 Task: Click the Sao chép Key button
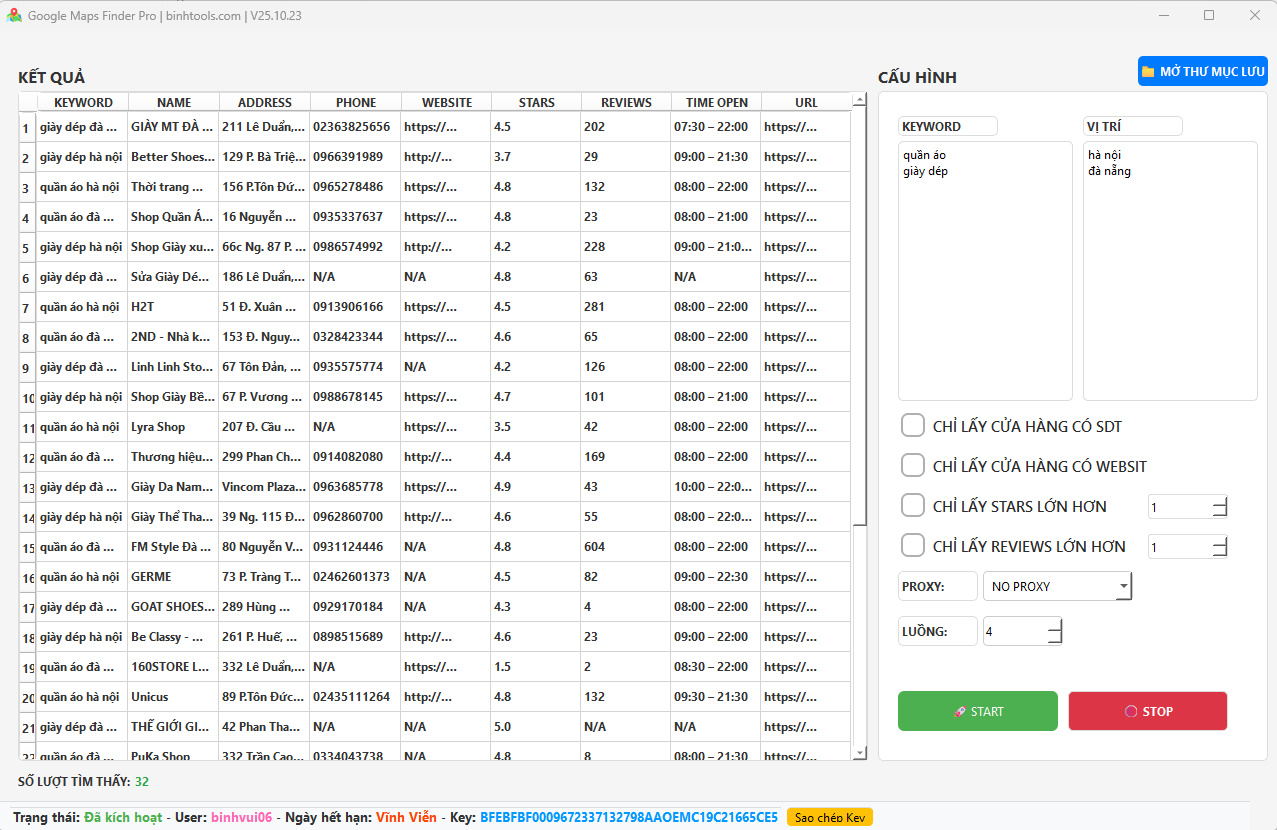828,816
